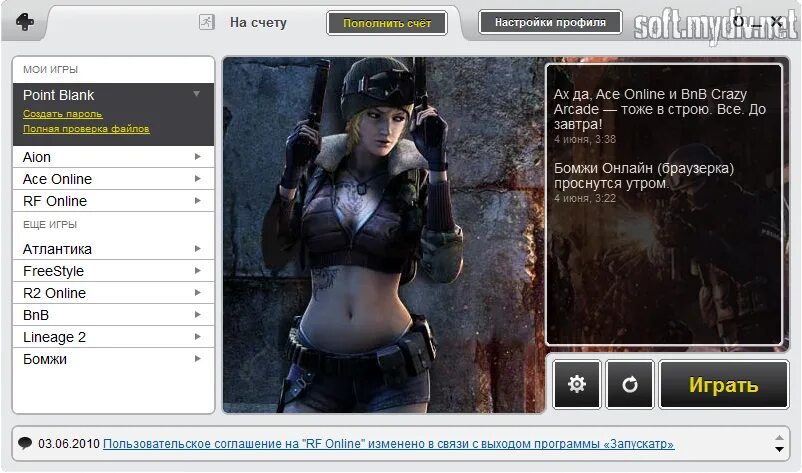The height and width of the screenshot is (473, 802).
Task: Select RF Online game entry
Action: (x=113, y=201)
